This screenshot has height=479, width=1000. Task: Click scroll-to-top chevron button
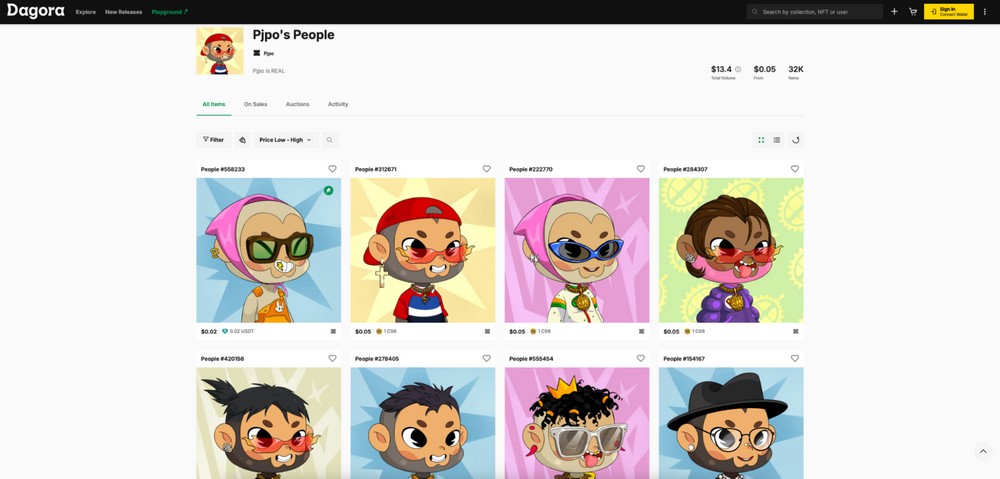tap(983, 452)
